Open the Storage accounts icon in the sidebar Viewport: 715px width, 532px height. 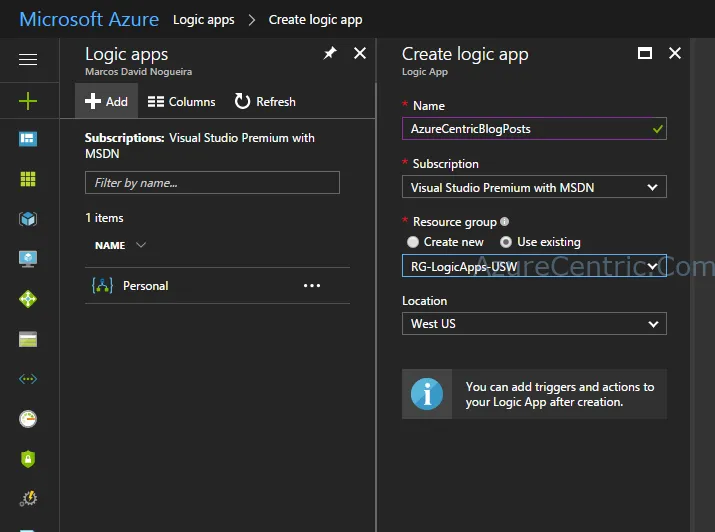click(x=28, y=339)
